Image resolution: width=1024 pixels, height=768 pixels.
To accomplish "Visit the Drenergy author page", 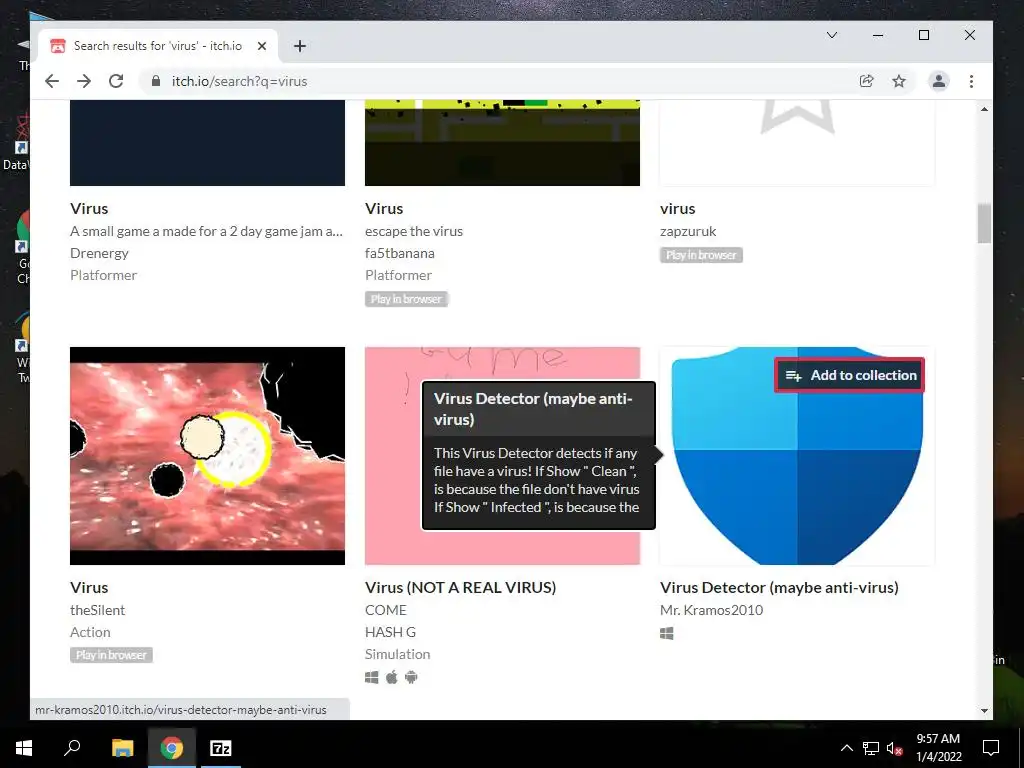I will click(x=99, y=253).
